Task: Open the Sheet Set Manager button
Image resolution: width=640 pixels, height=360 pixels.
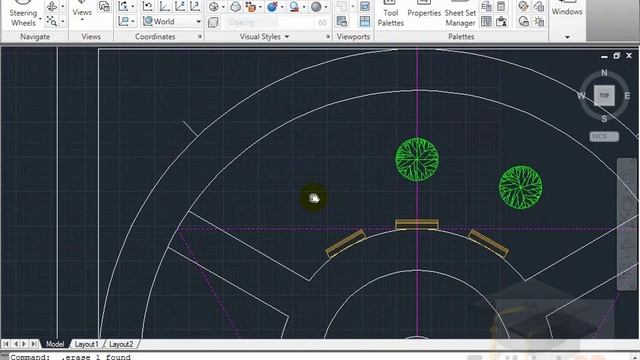Action: [460, 14]
